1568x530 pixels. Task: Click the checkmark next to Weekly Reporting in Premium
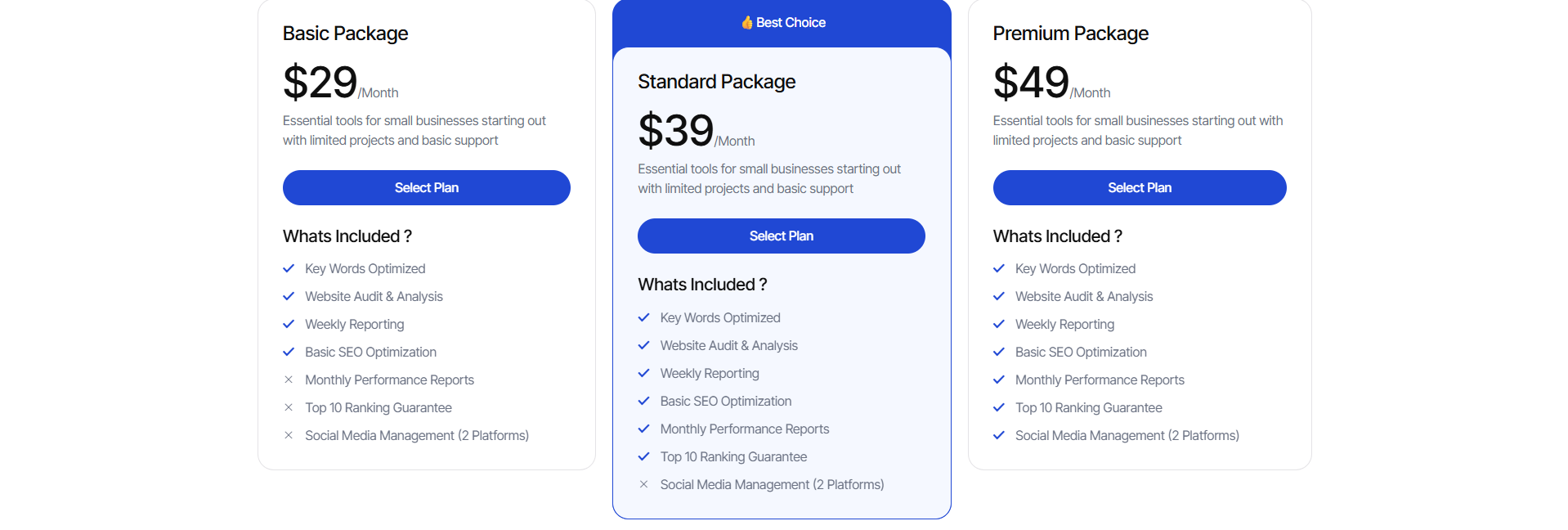998,324
